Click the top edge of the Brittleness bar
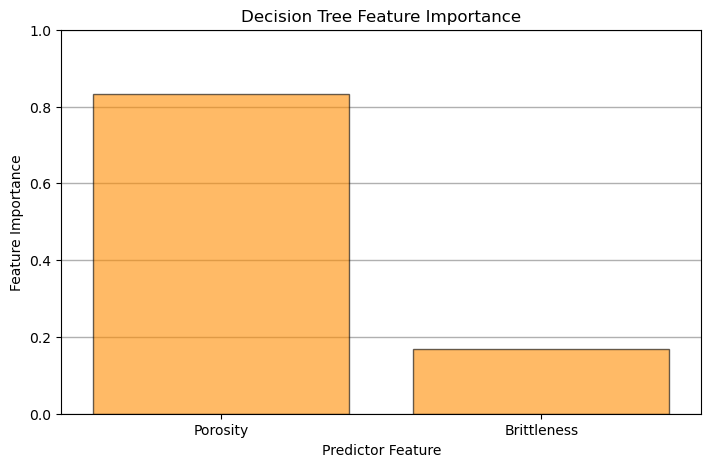The width and height of the screenshot is (711, 467). (541, 349)
